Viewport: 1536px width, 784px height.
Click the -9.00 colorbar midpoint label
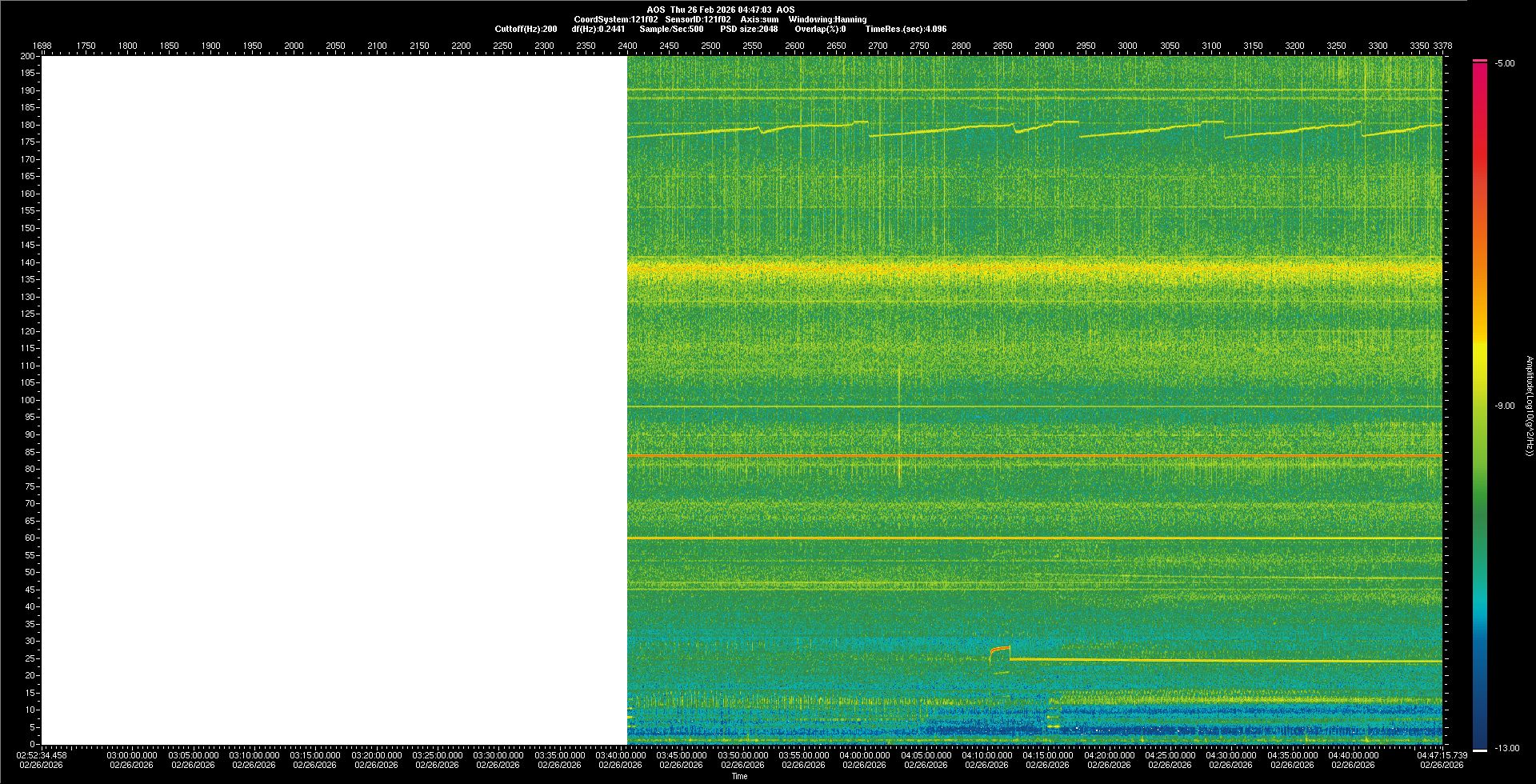[x=1504, y=406]
